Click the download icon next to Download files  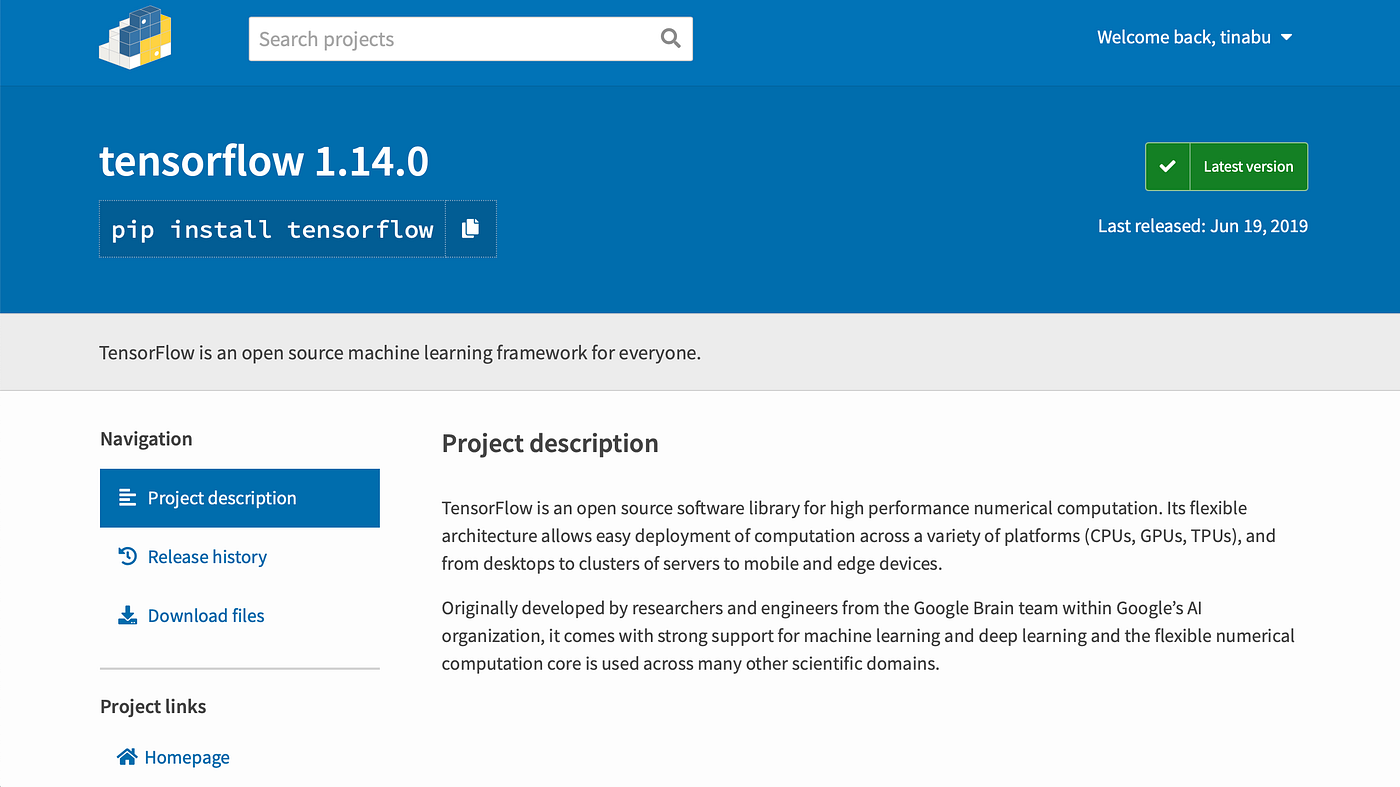pyautogui.click(x=128, y=614)
